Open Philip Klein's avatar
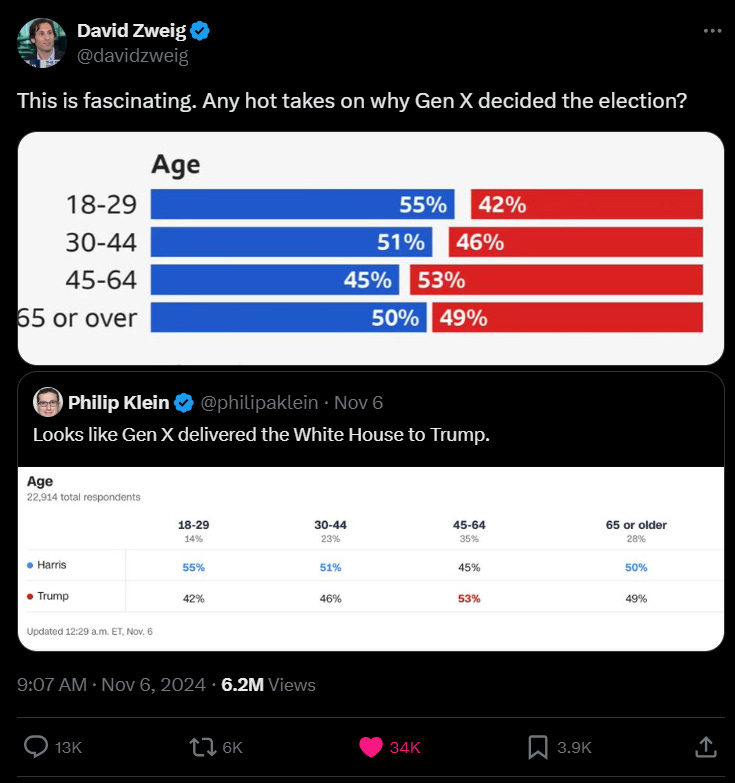735x783 pixels. click(x=47, y=401)
